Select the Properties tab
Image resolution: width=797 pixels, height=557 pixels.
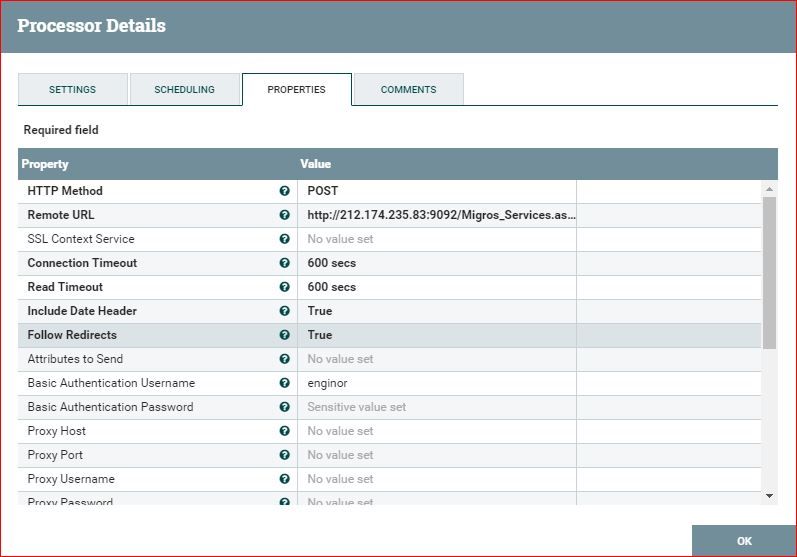click(297, 89)
